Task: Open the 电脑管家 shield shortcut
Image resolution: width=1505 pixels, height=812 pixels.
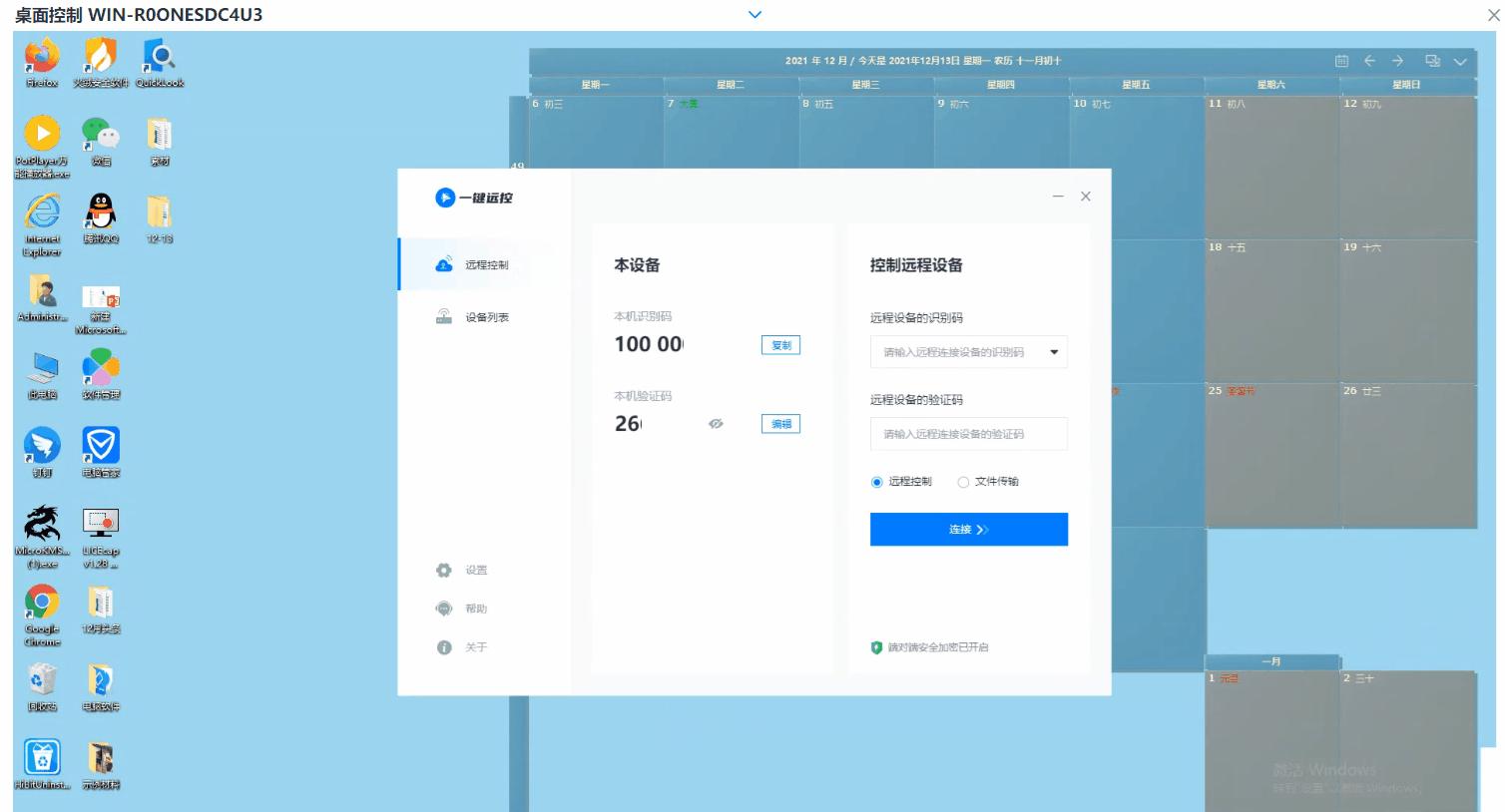Action: click(x=101, y=452)
